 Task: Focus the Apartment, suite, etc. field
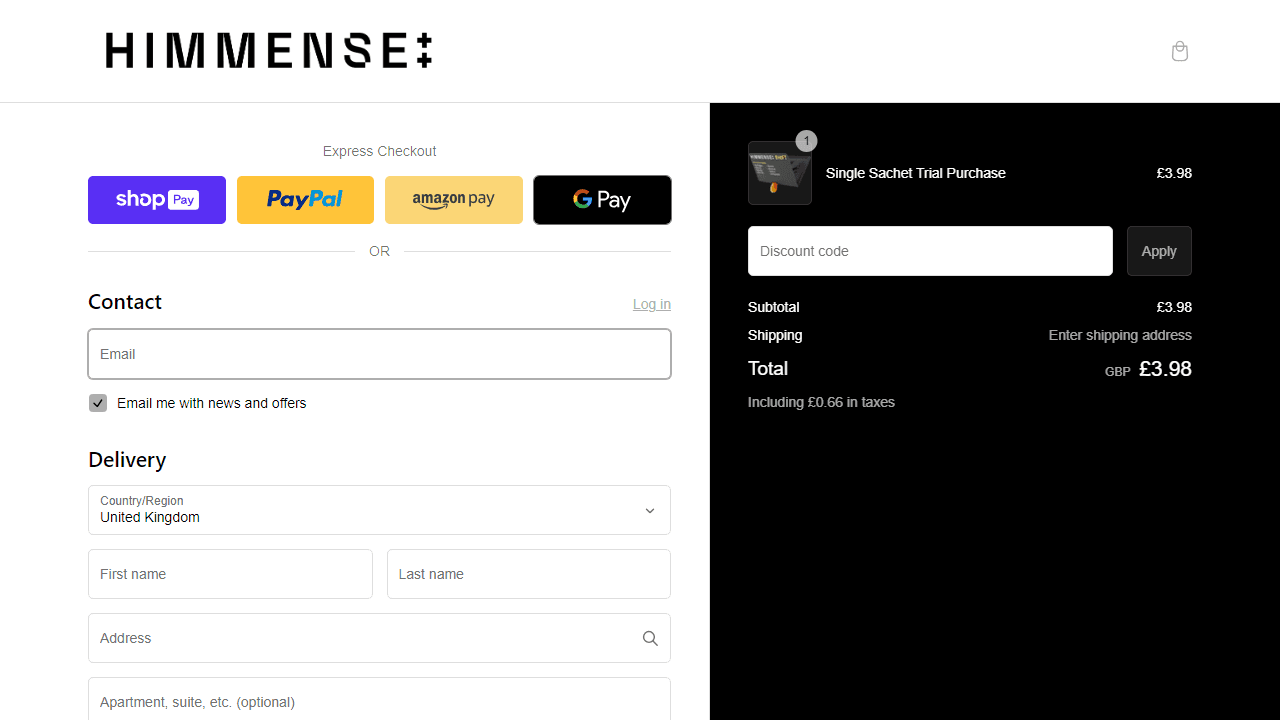pos(379,700)
